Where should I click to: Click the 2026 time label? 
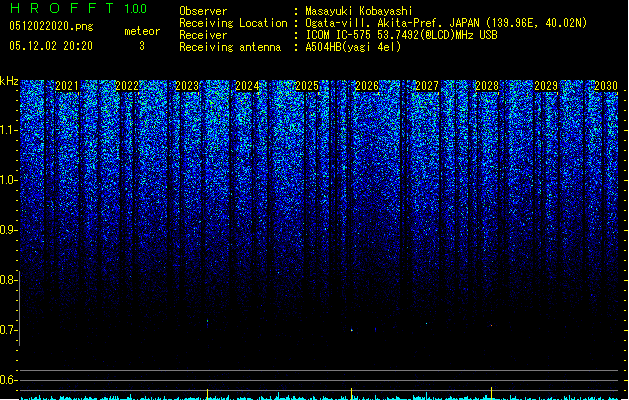point(367,86)
